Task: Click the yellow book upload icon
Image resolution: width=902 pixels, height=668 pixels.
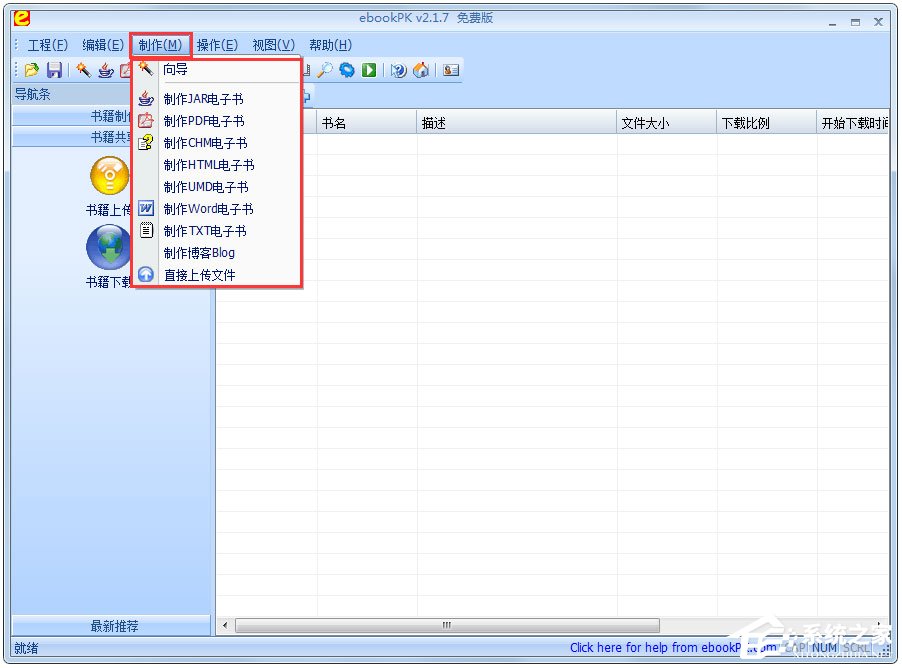Action: click(108, 176)
